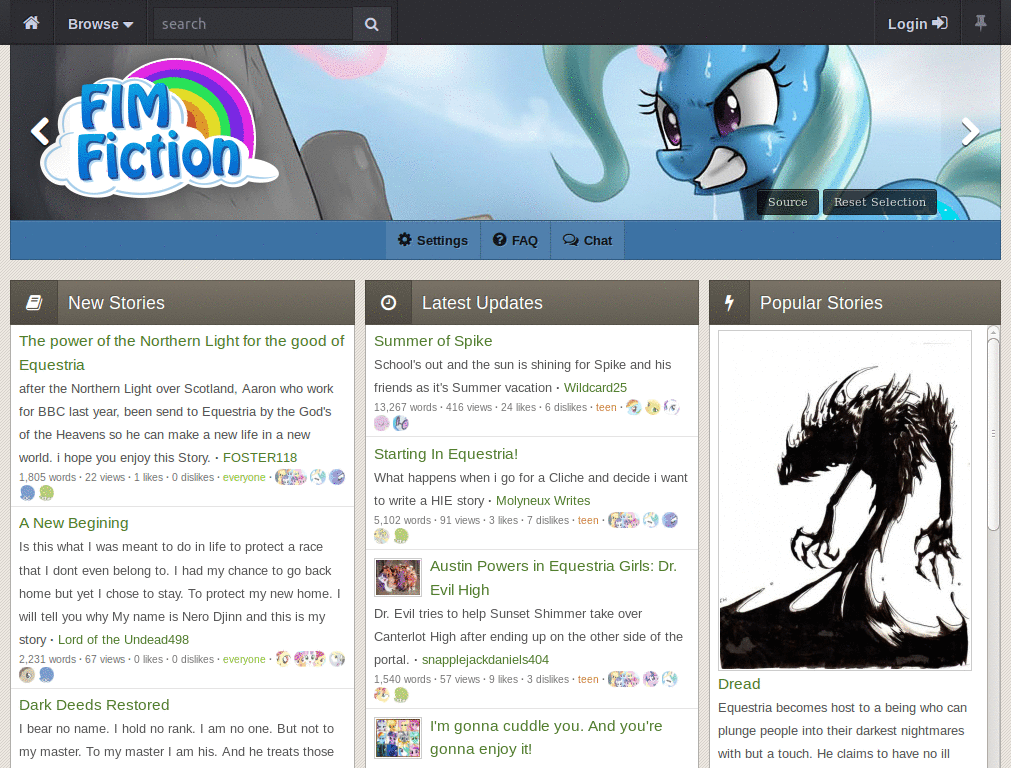The width and height of the screenshot is (1024, 768).
Task: Click 'everyone' rating under Northern Light story
Action: tap(244, 477)
